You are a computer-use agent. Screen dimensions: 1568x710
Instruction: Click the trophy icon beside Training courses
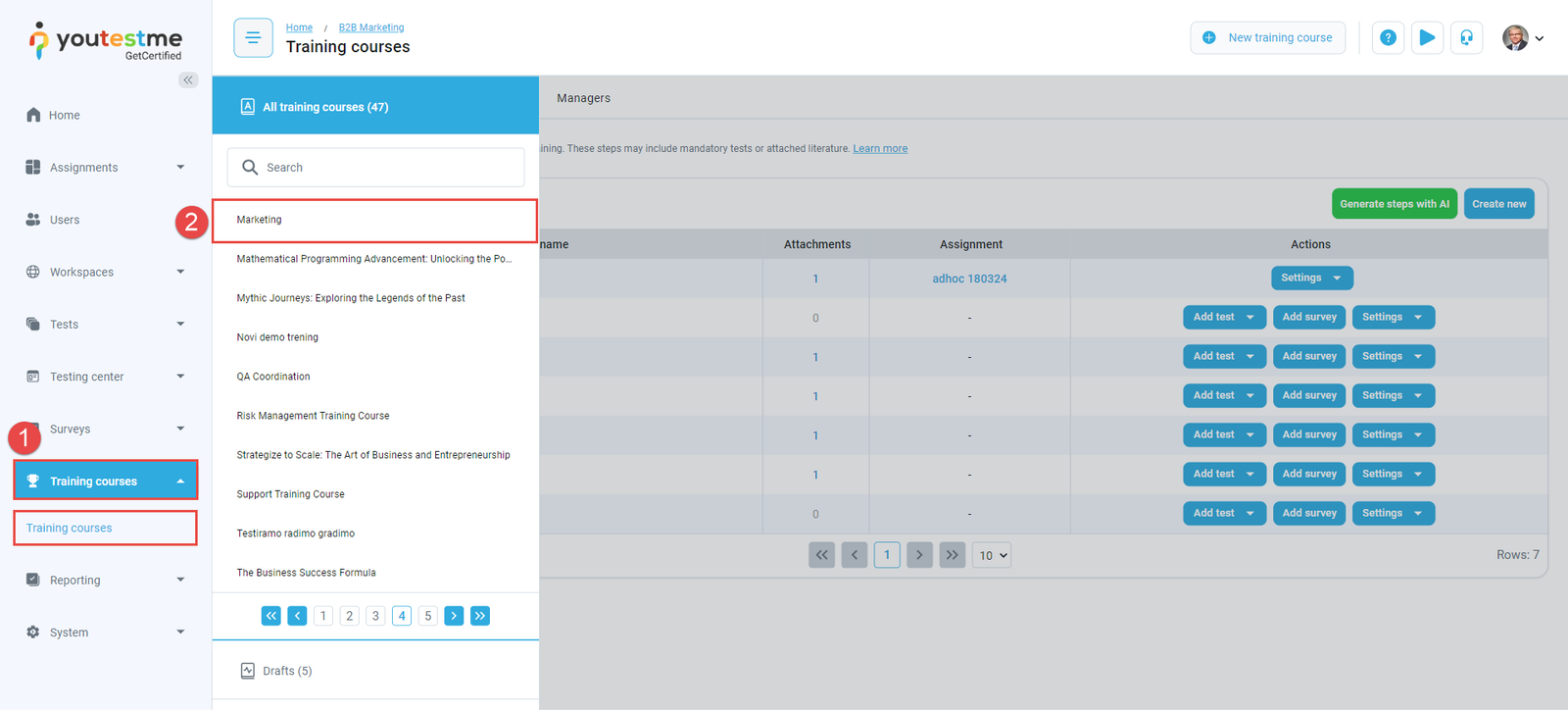[x=33, y=481]
